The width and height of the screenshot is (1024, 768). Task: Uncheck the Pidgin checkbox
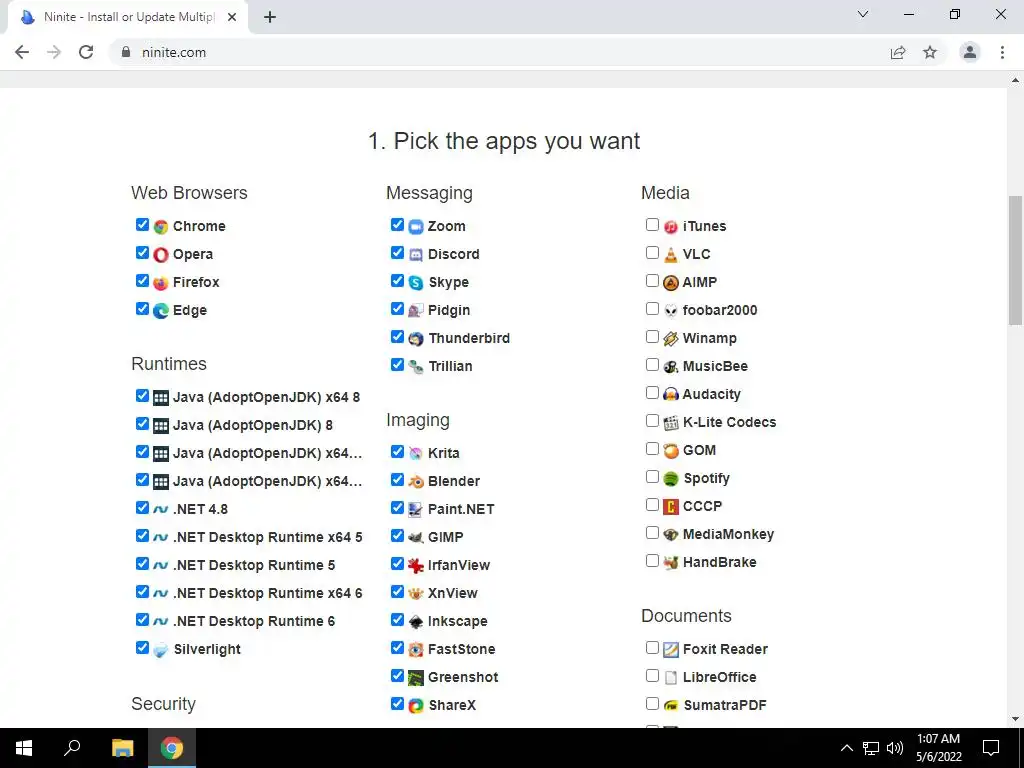397,308
